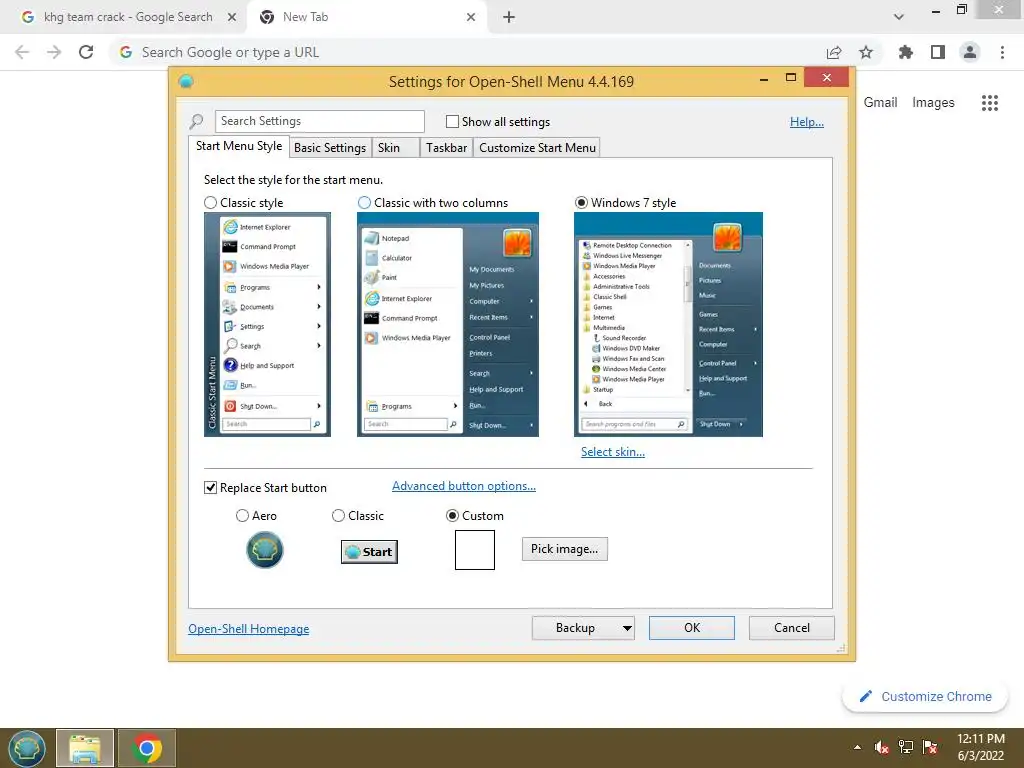Click the Pick image... button
1024x768 pixels.
click(x=564, y=549)
